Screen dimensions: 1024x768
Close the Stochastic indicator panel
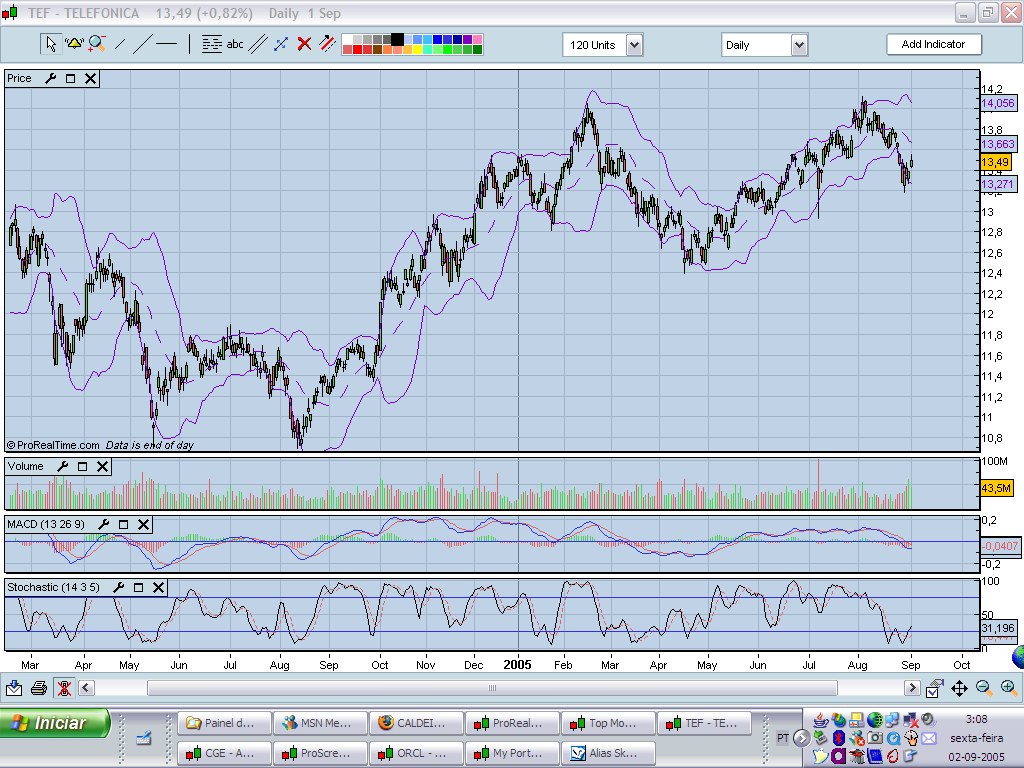point(159,588)
